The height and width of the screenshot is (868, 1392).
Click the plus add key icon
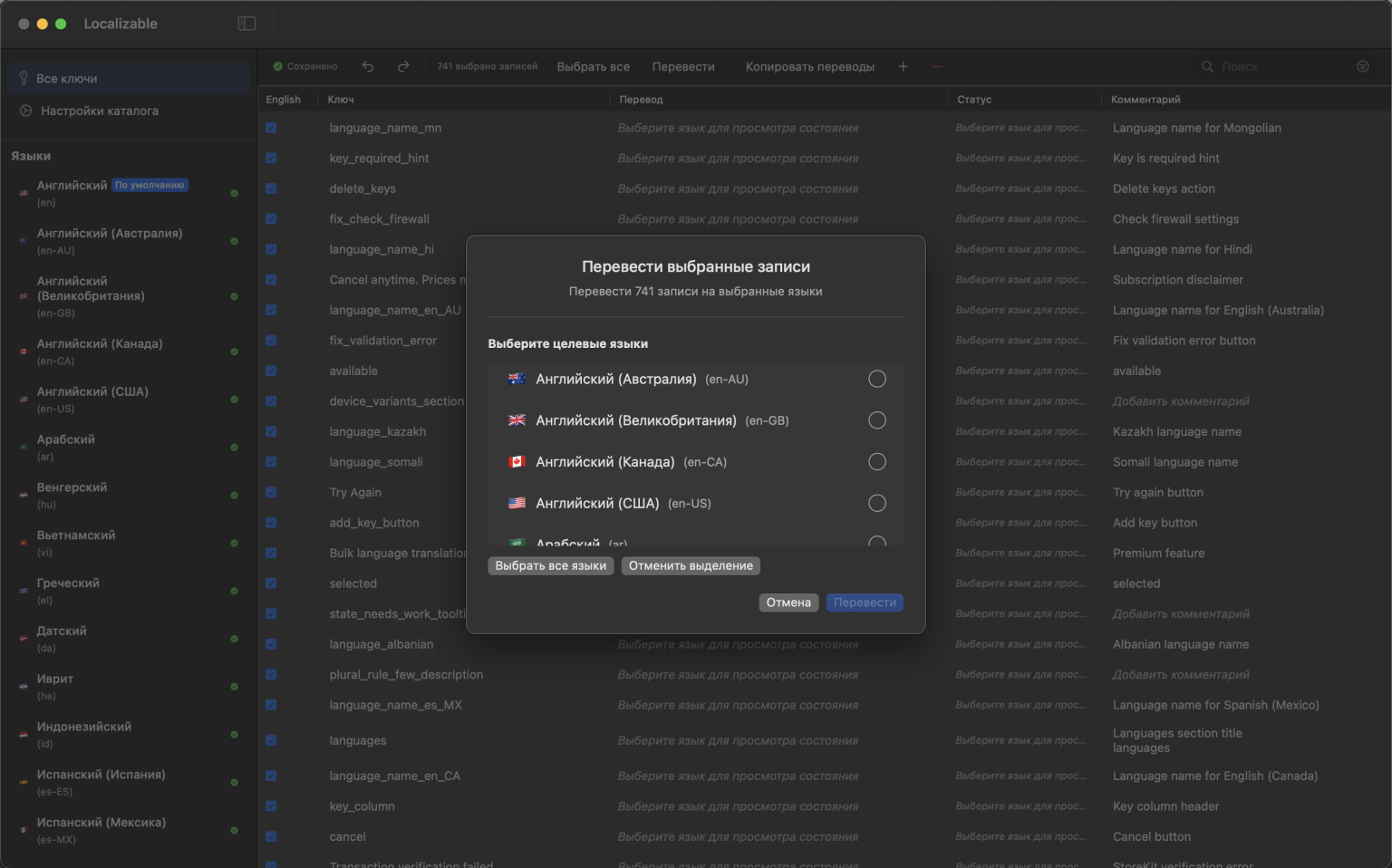(903, 66)
